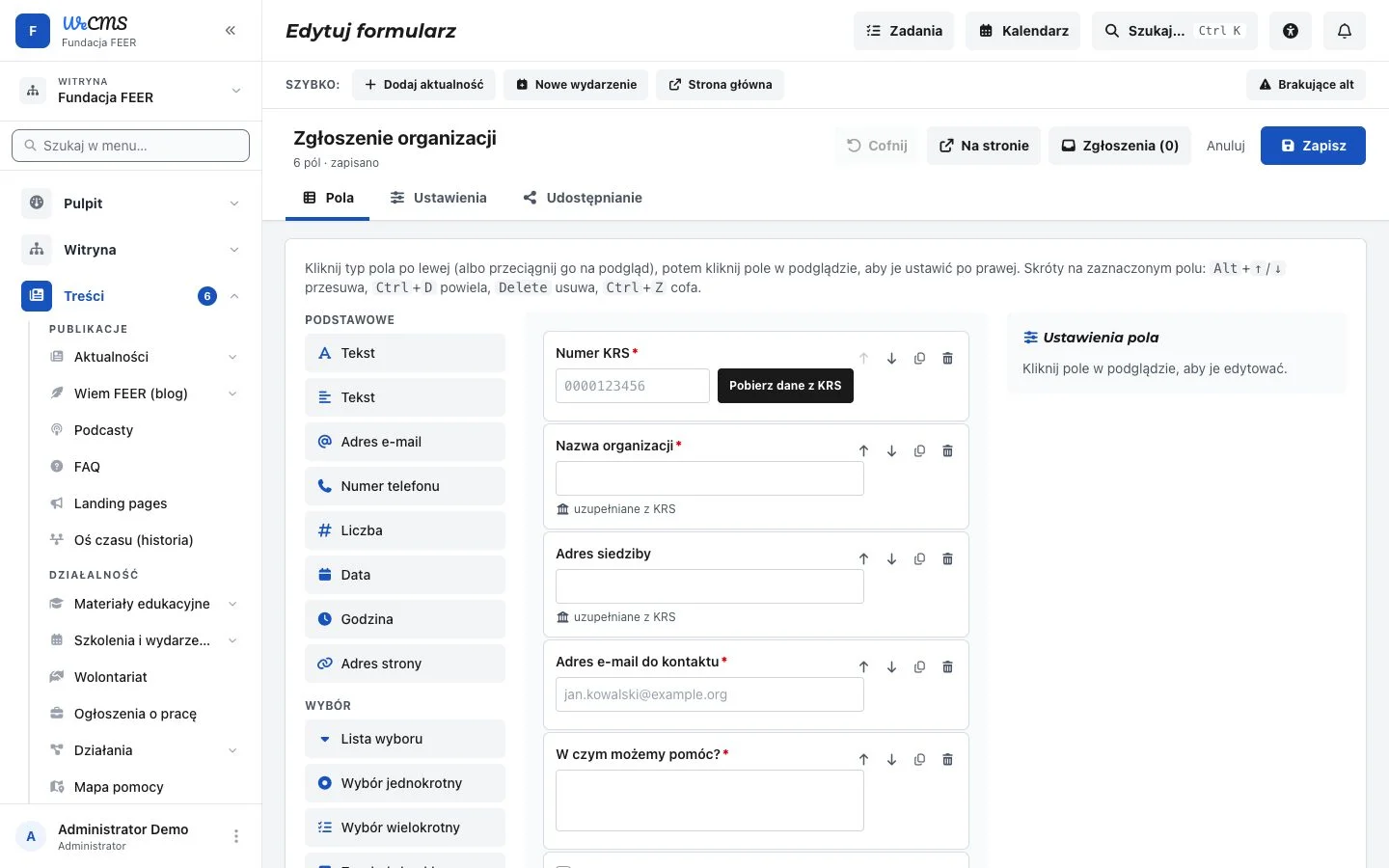This screenshot has height=868, width=1389.
Task: Click Dodaj aktualność quick action
Action: (423, 85)
